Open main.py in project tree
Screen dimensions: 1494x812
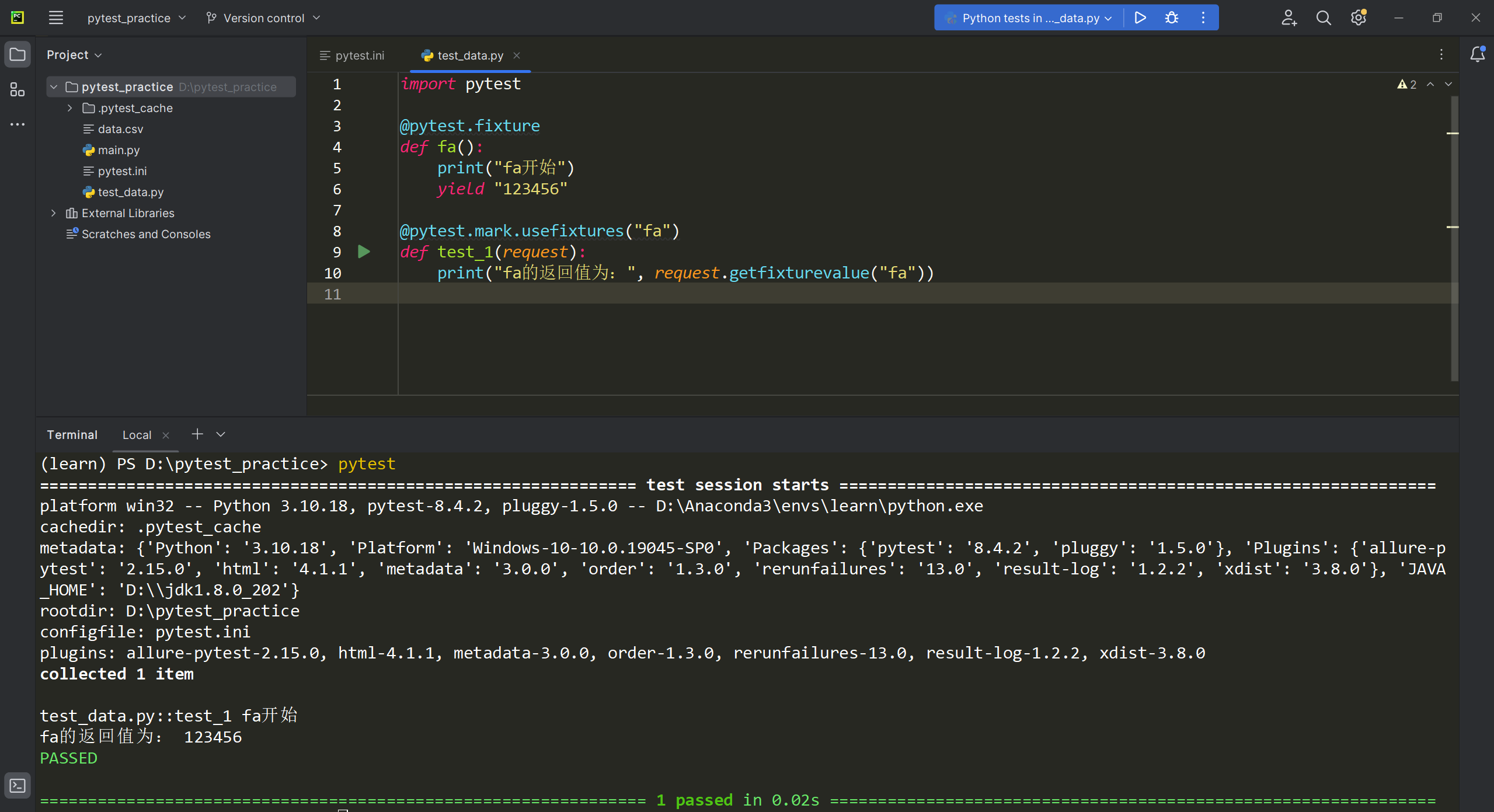119,150
